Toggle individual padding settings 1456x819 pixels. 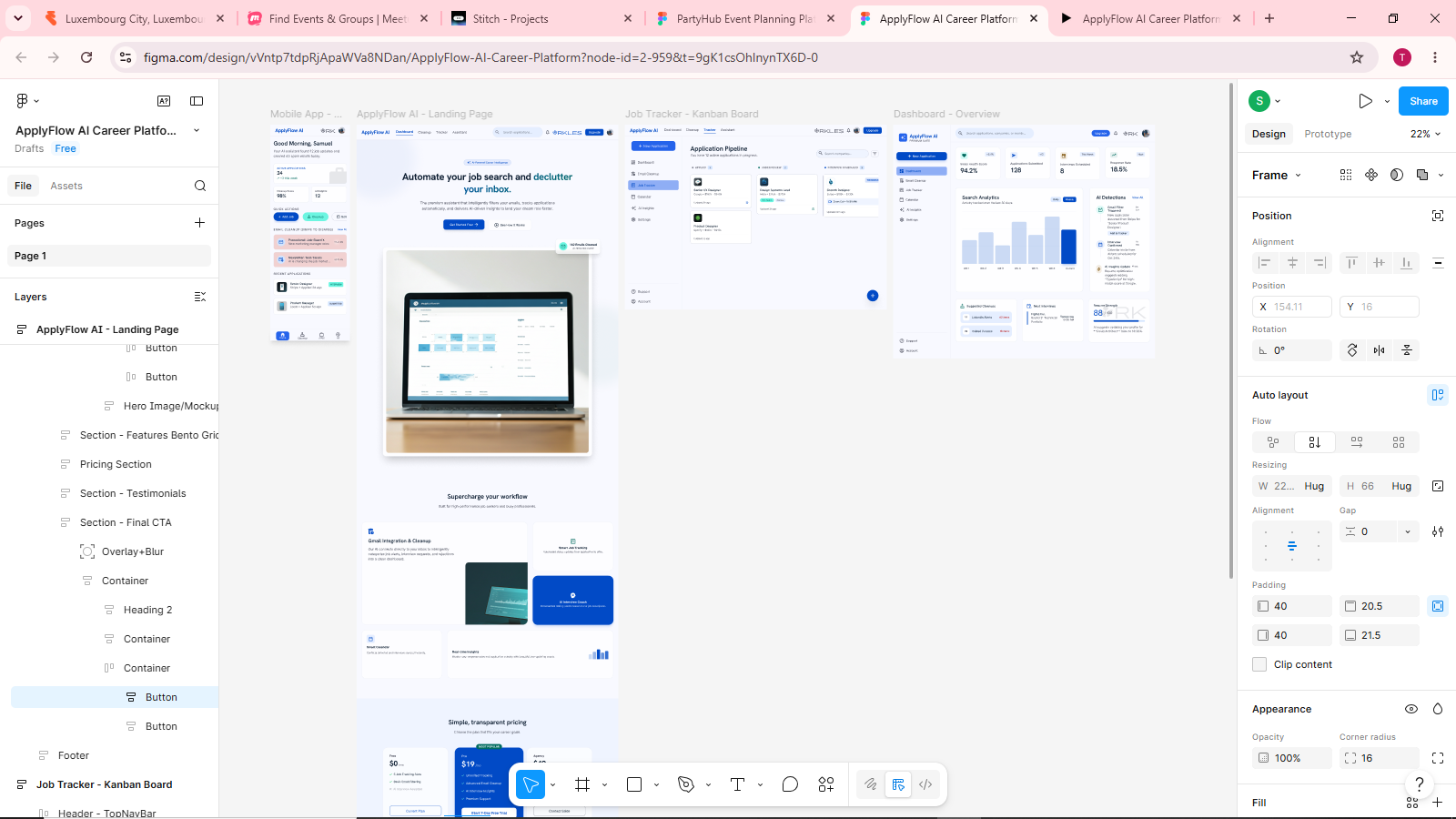1438,606
